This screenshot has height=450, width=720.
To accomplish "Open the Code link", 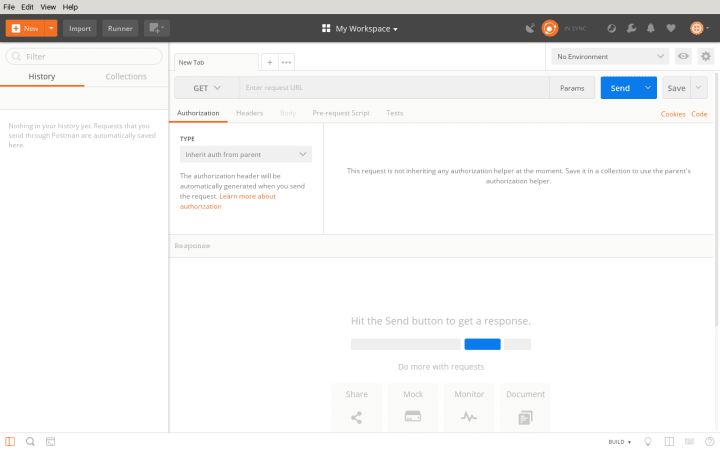I will (x=699, y=114).
